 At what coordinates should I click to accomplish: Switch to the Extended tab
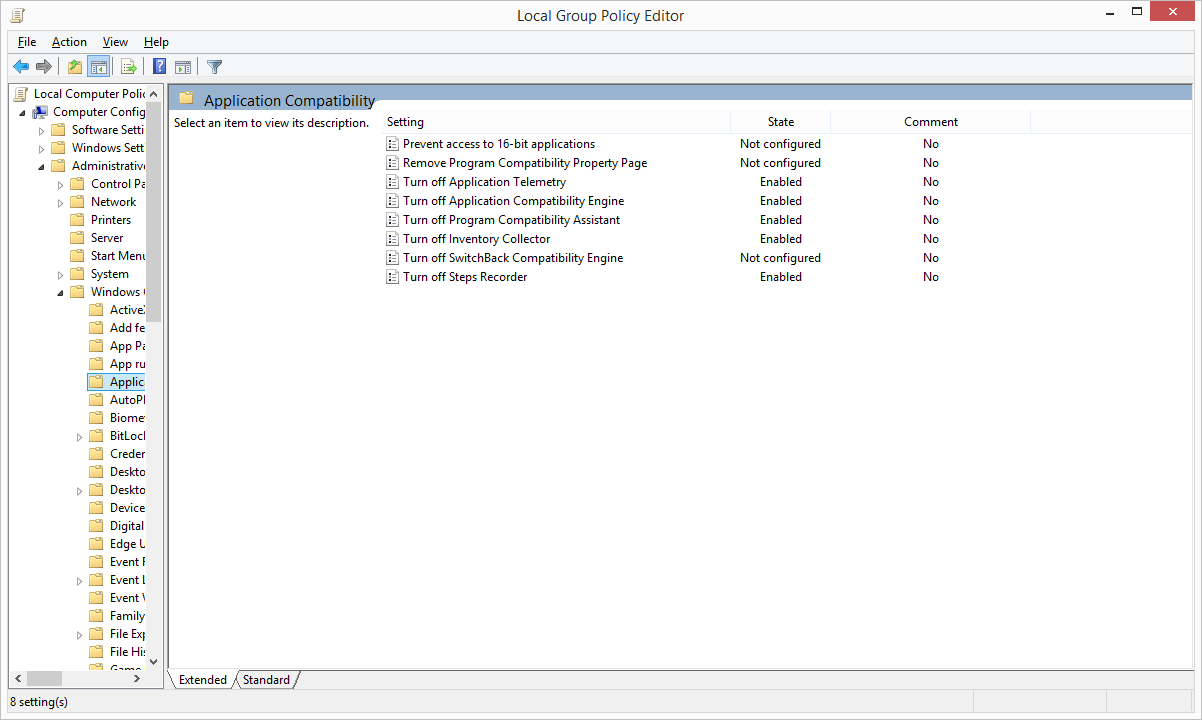coord(203,680)
